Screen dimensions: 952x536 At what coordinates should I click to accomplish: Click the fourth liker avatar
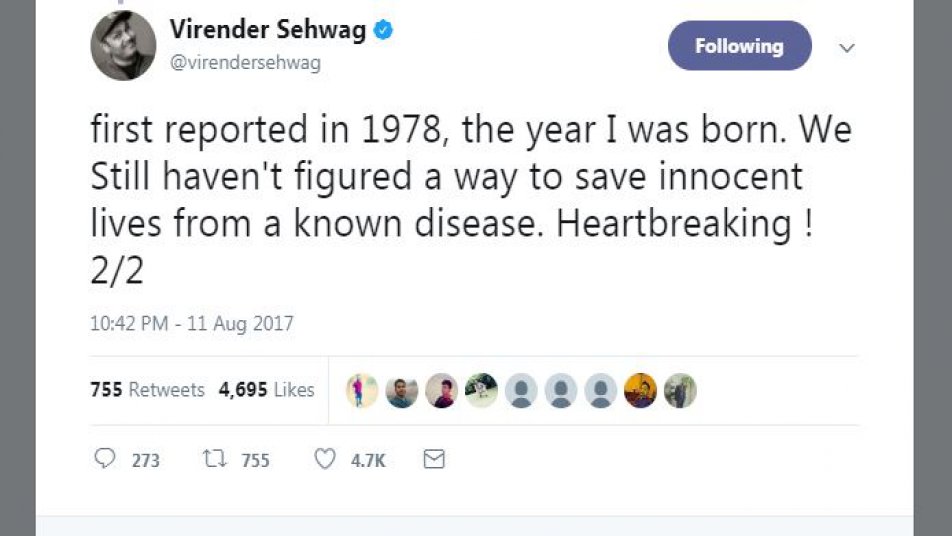(481, 390)
